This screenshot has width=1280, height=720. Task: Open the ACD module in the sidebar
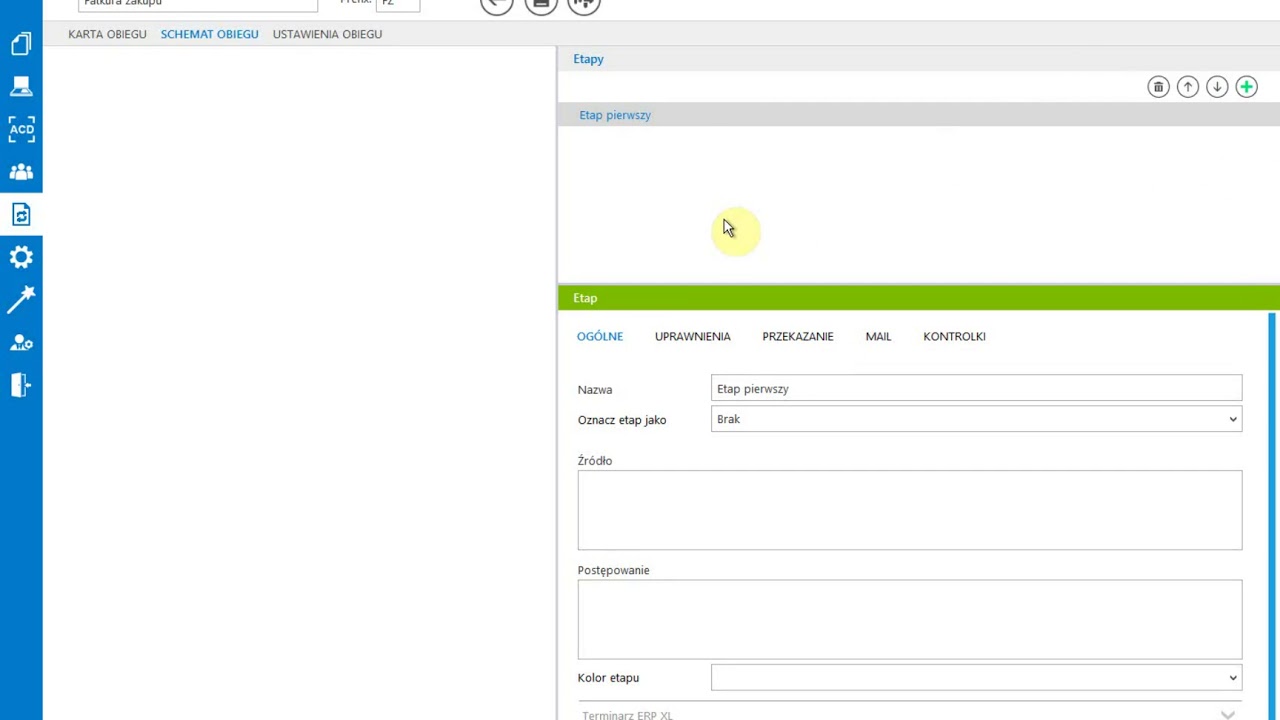point(21,129)
